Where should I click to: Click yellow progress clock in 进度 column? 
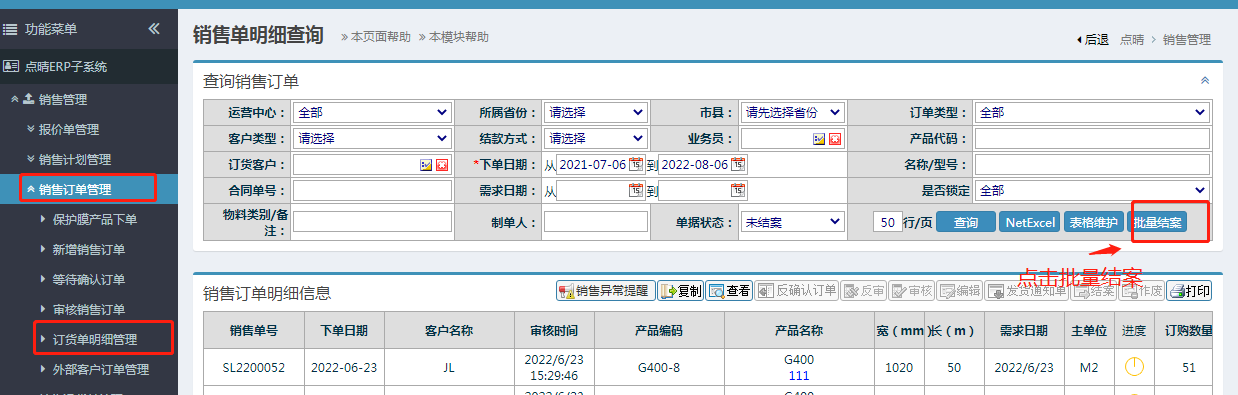(1133, 367)
